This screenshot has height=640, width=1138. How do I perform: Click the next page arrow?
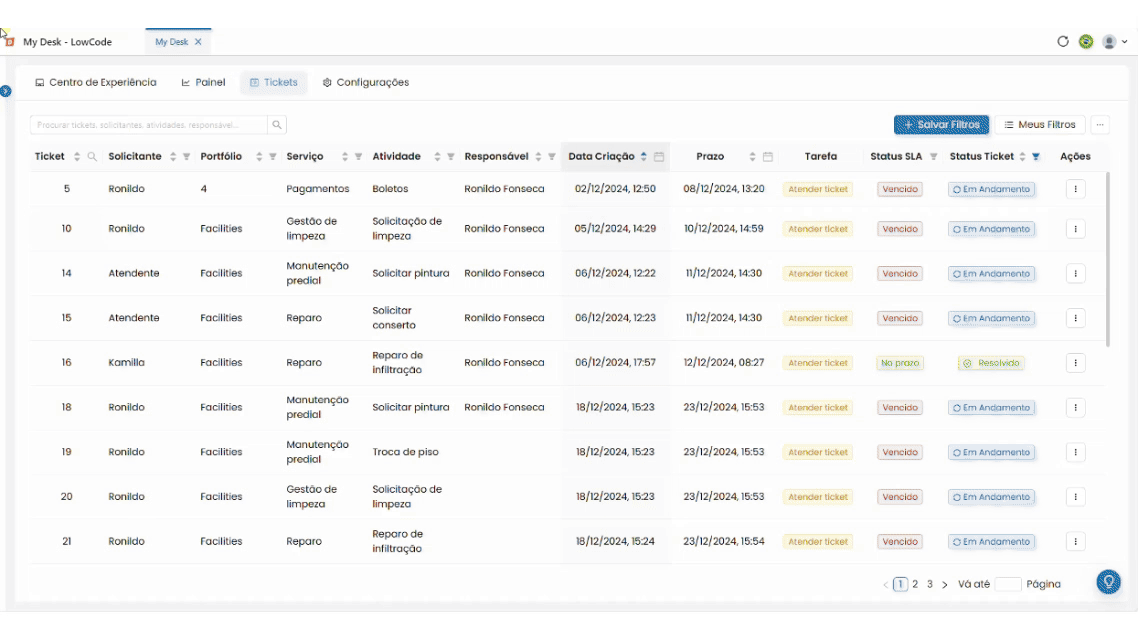coord(944,584)
